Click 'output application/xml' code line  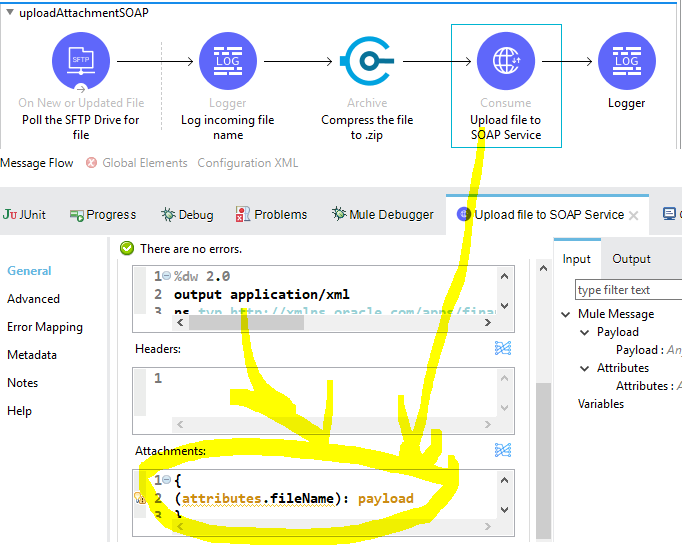point(261,294)
